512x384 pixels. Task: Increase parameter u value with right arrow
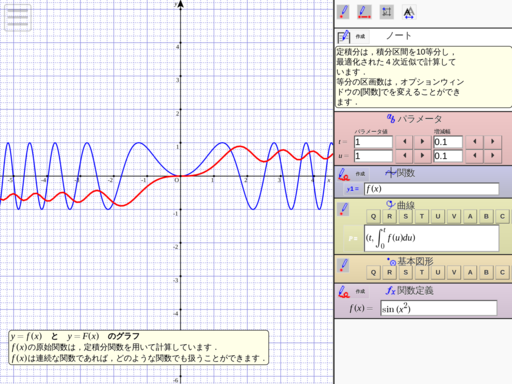(422, 156)
